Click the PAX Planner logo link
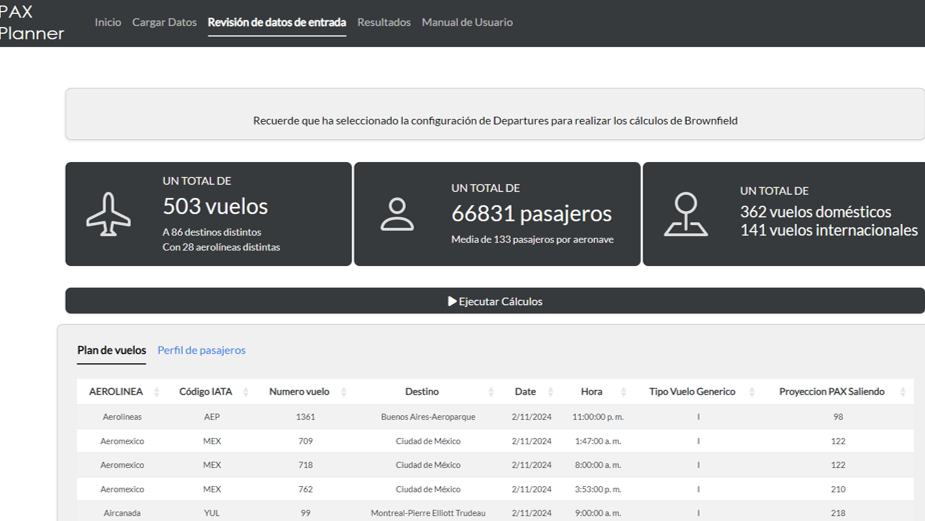The width and height of the screenshot is (925, 521). click(30, 22)
